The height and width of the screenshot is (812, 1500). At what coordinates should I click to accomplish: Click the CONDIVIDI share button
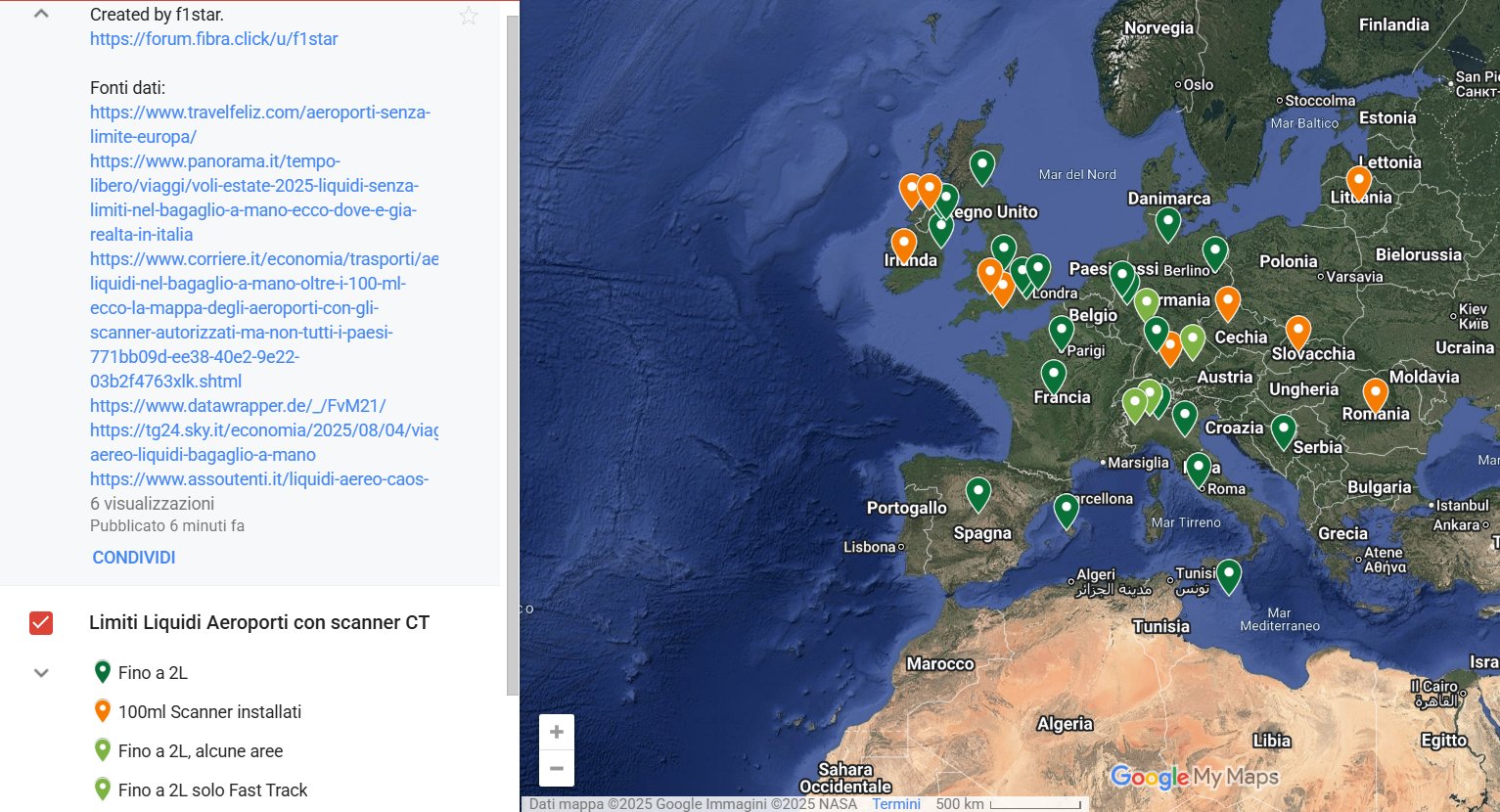click(x=134, y=558)
